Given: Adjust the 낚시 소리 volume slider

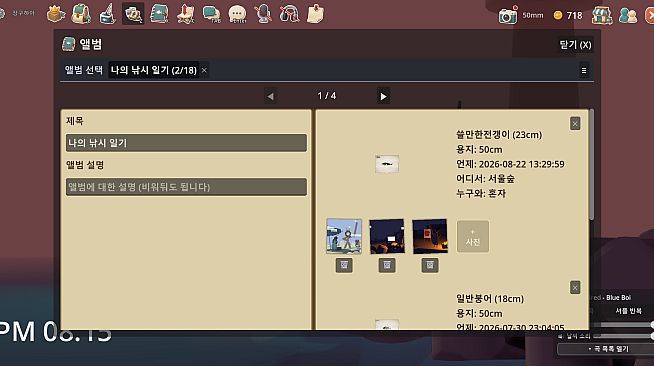Looking at the screenshot, I should (x=624, y=336).
